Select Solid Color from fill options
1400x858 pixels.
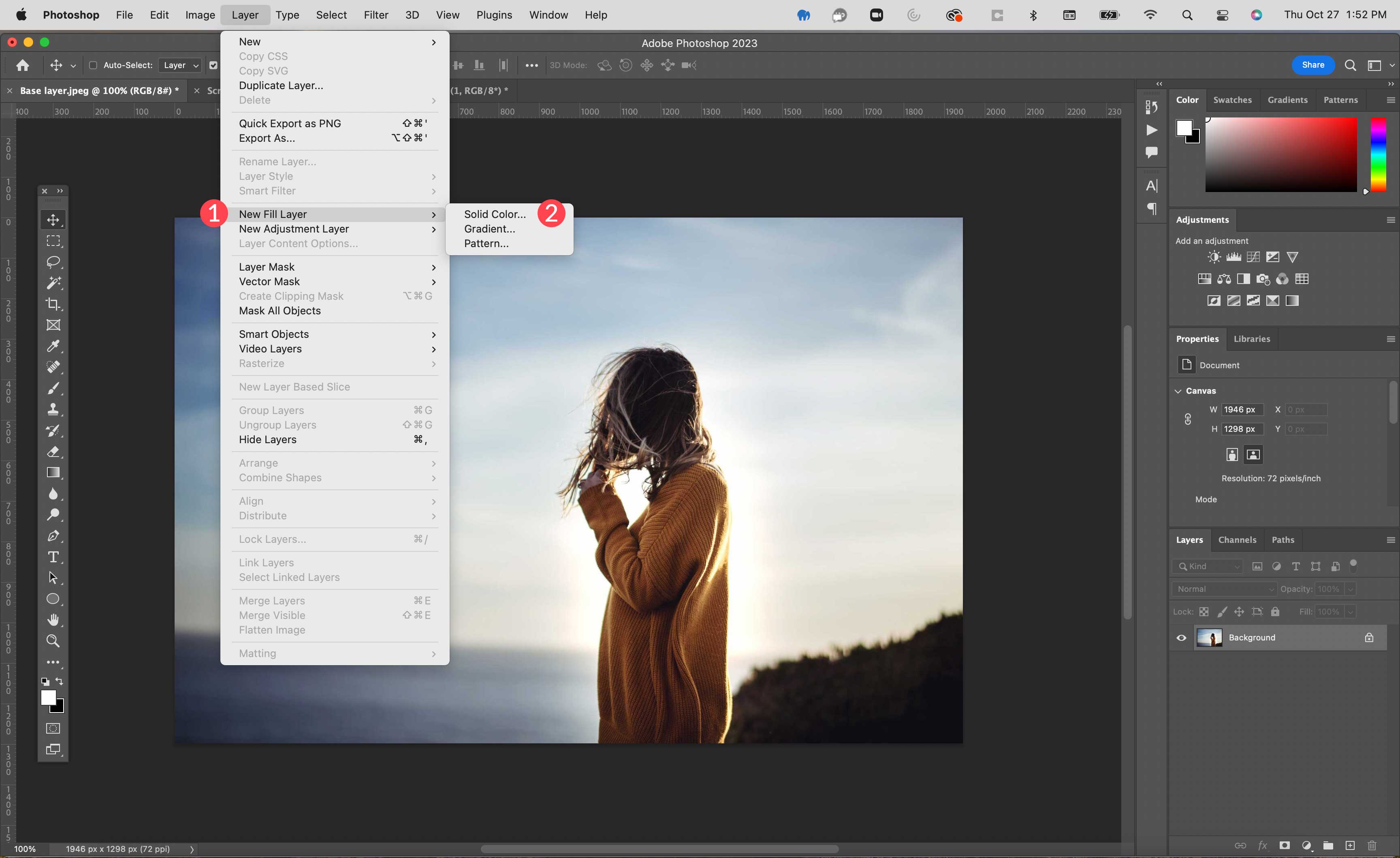(x=494, y=214)
